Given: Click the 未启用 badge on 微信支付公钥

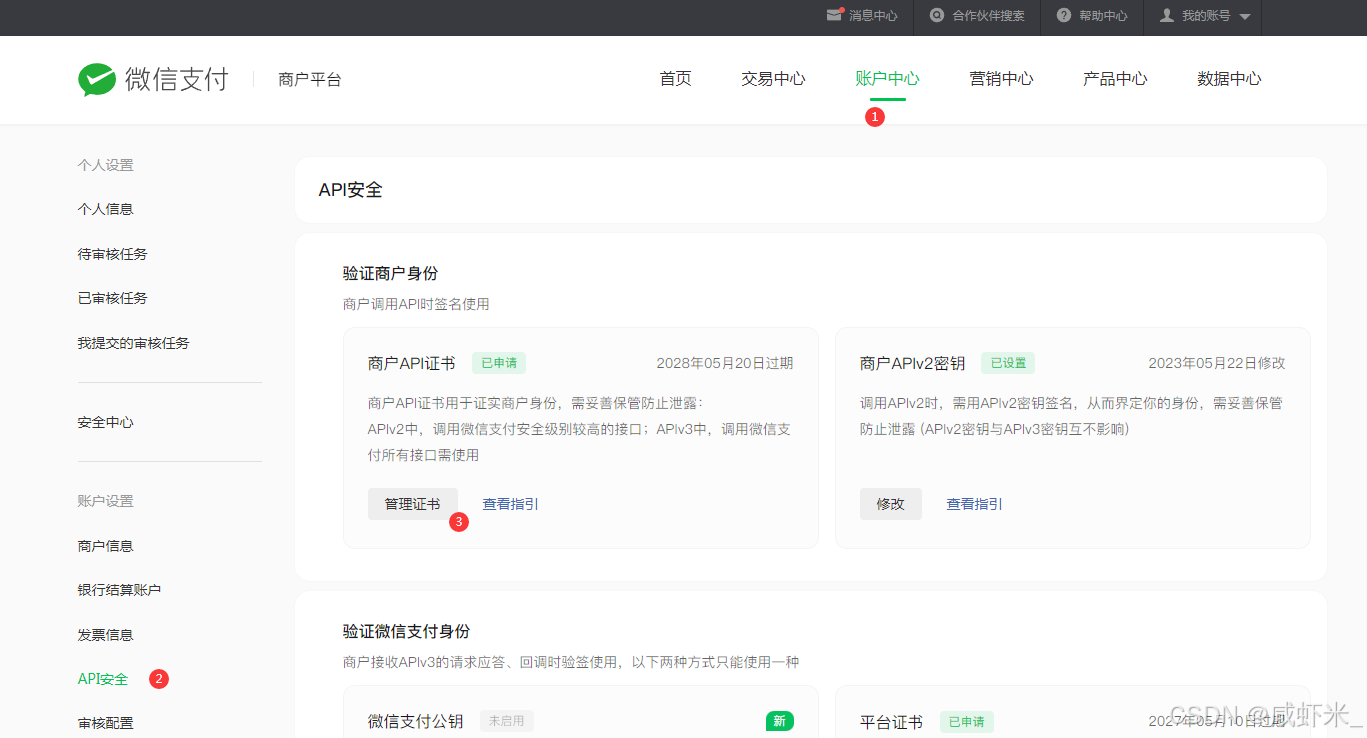Looking at the screenshot, I should (507, 721).
